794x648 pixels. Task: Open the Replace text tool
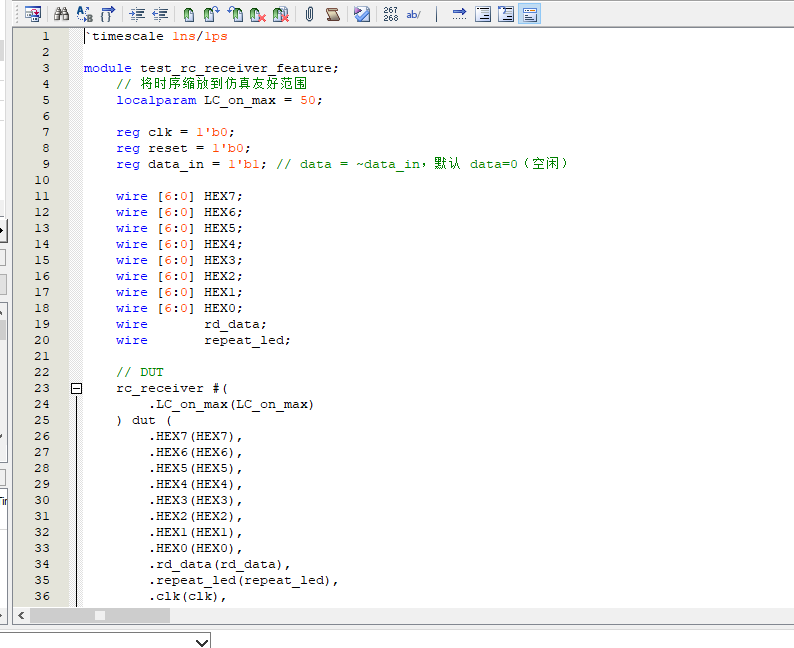pos(85,14)
